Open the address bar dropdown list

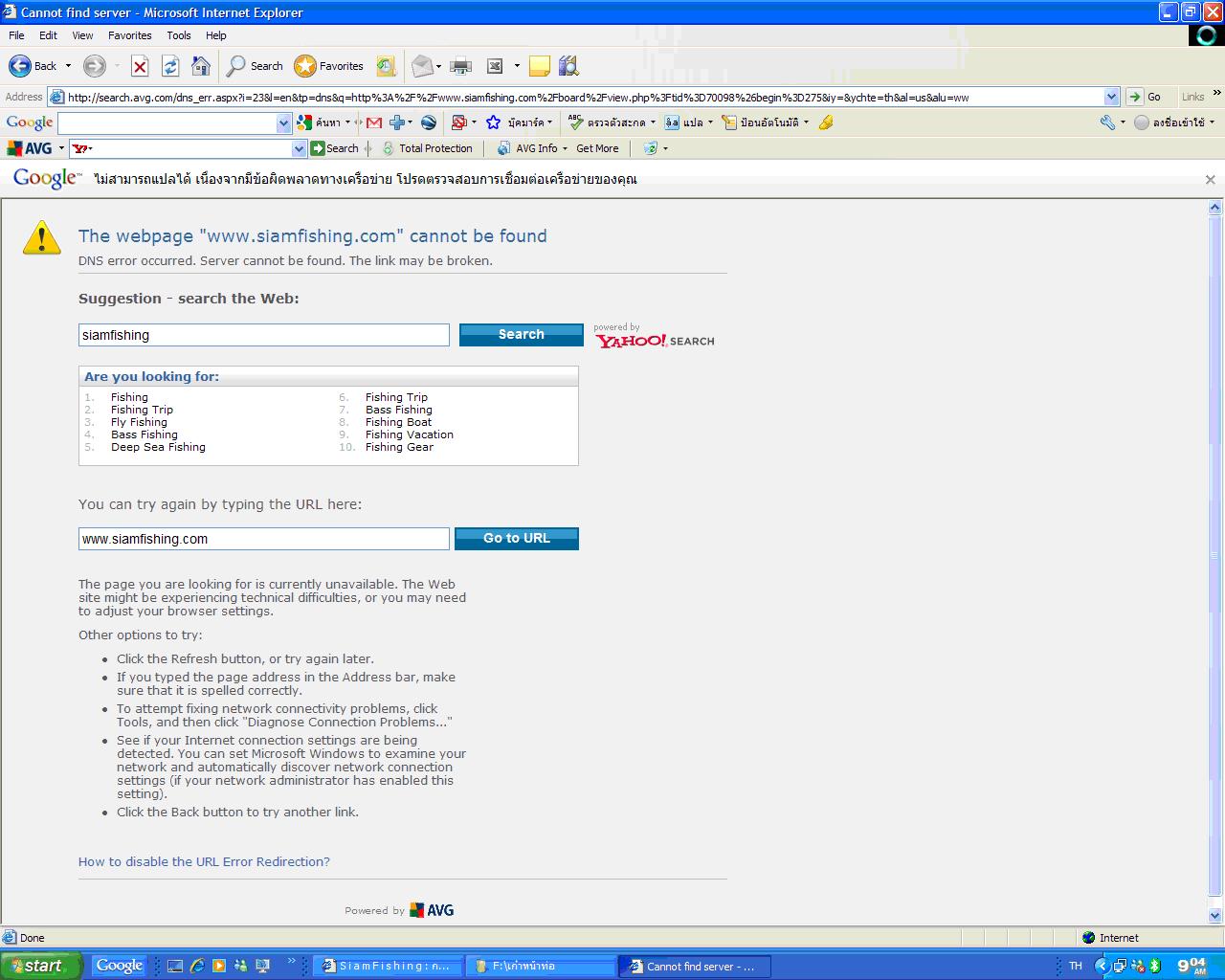1111,97
